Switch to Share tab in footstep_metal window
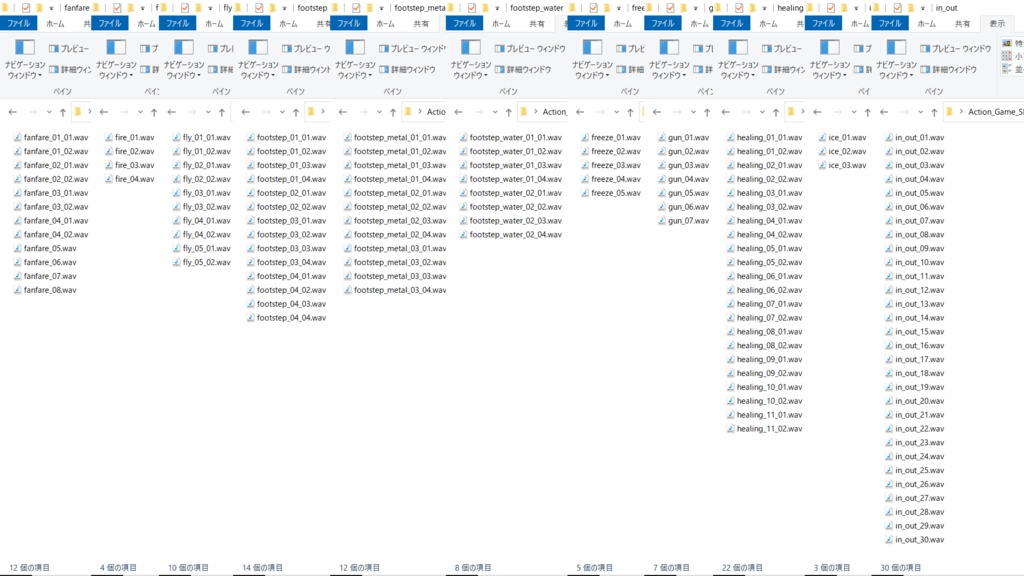 (421, 24)
